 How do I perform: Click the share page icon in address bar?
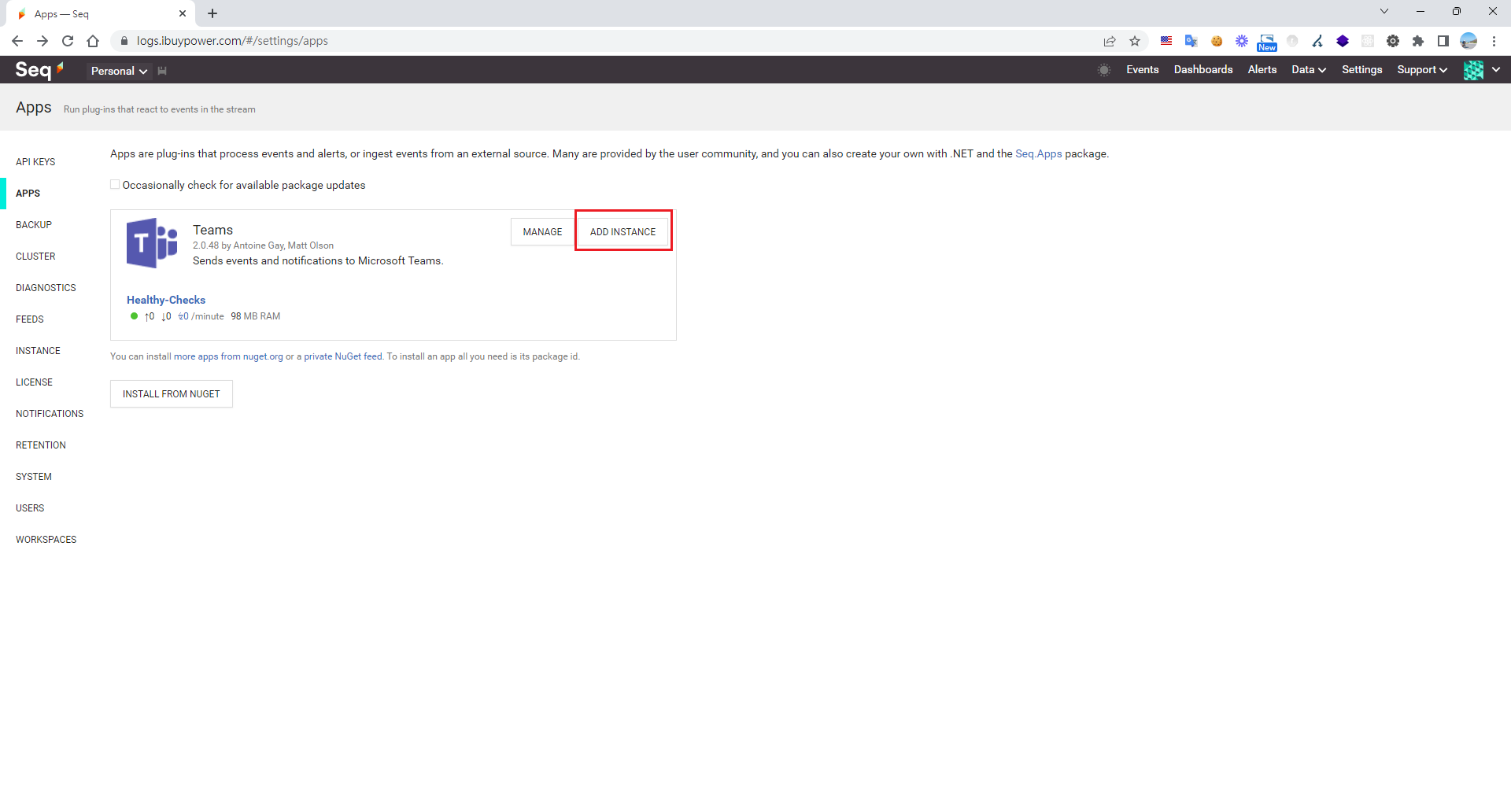1110,41
